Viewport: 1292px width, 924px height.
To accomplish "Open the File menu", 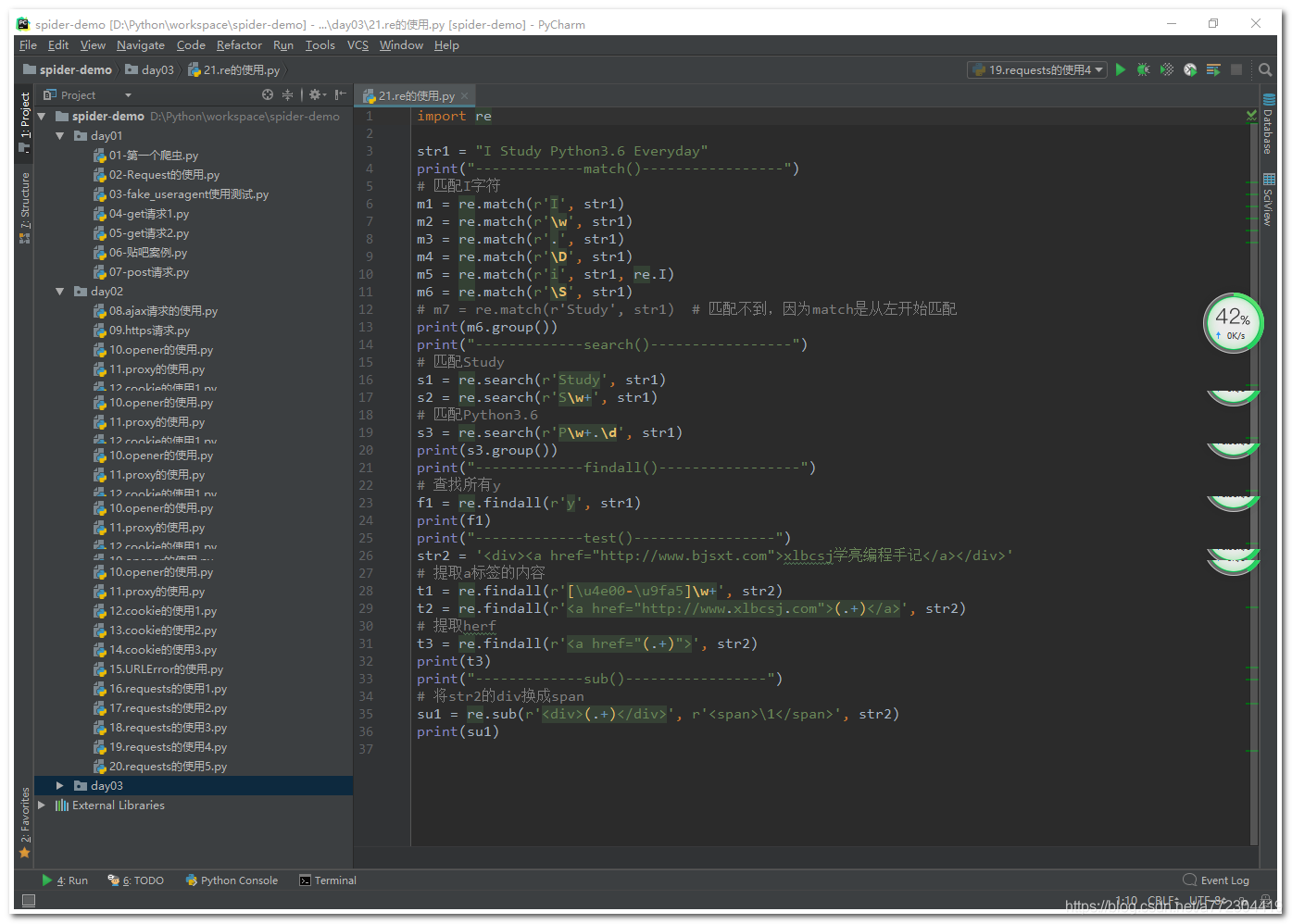I will [x=29, y=44].
